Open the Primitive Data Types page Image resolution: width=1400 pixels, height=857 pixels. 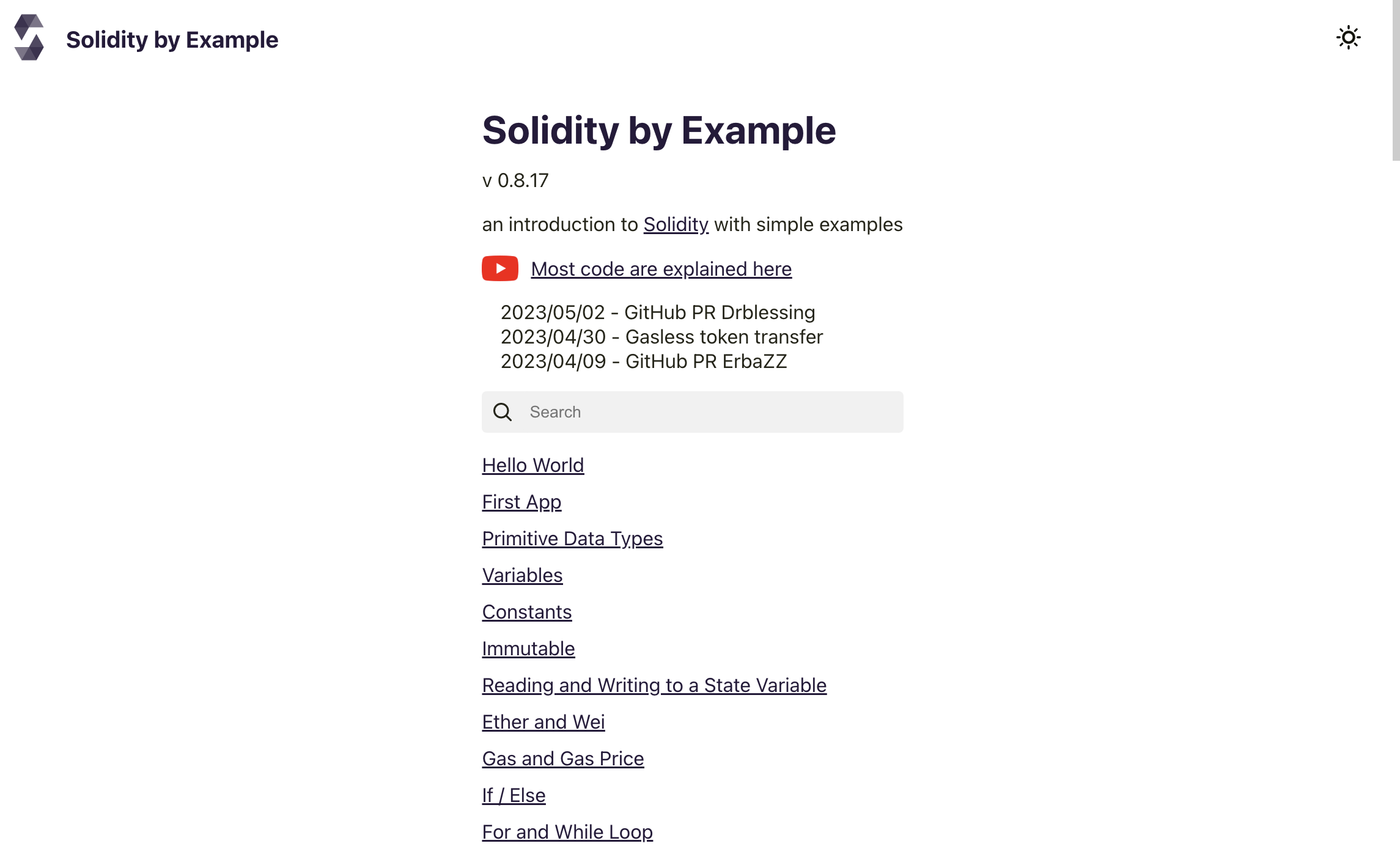click(x=572, y=539)
